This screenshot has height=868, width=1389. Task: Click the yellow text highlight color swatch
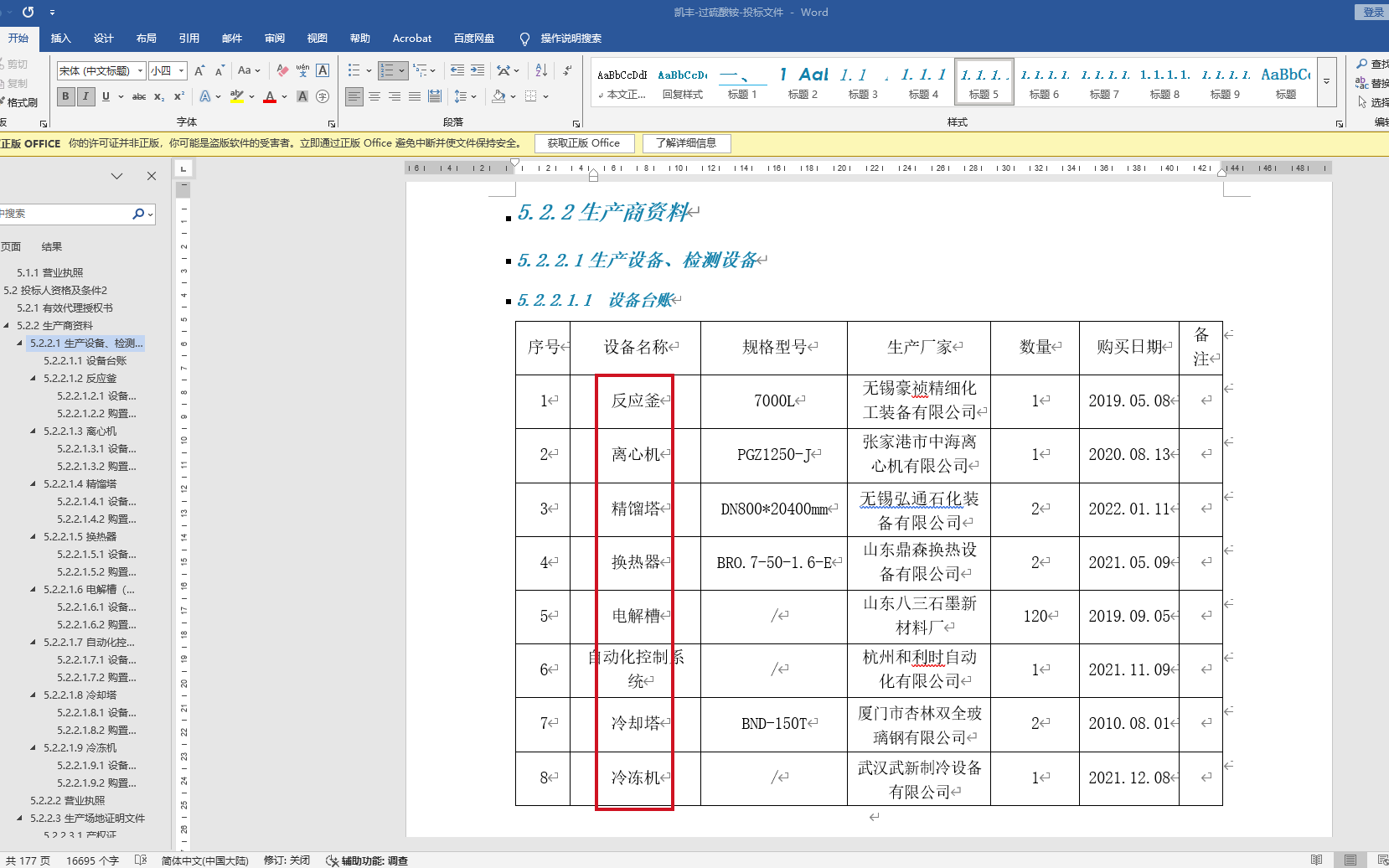(237, 97)
